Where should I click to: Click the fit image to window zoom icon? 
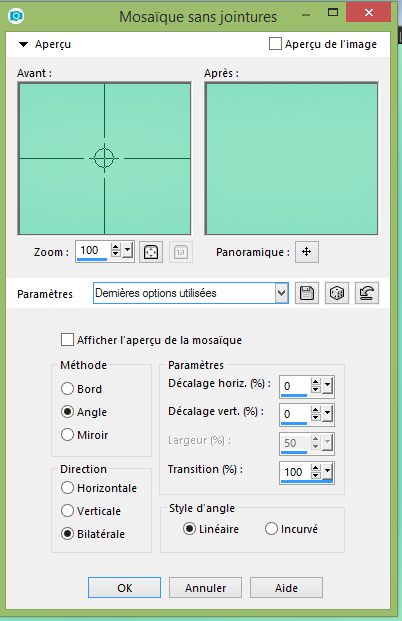point(151,252)
